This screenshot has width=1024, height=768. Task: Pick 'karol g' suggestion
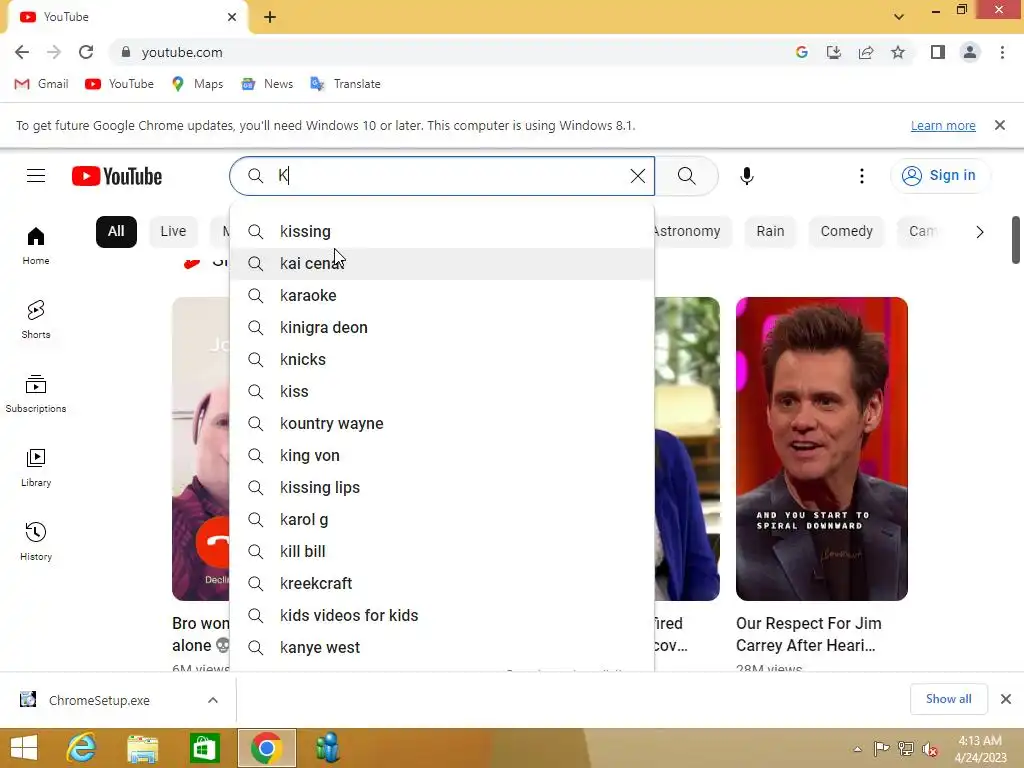[442, 519]
